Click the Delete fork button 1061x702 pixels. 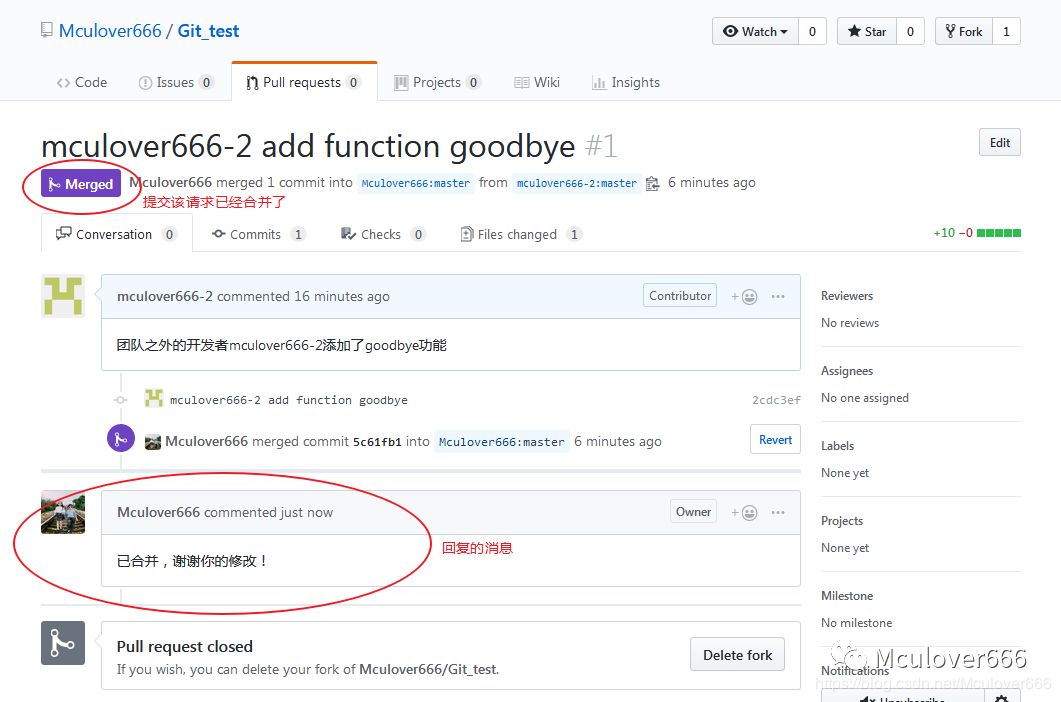737,655
